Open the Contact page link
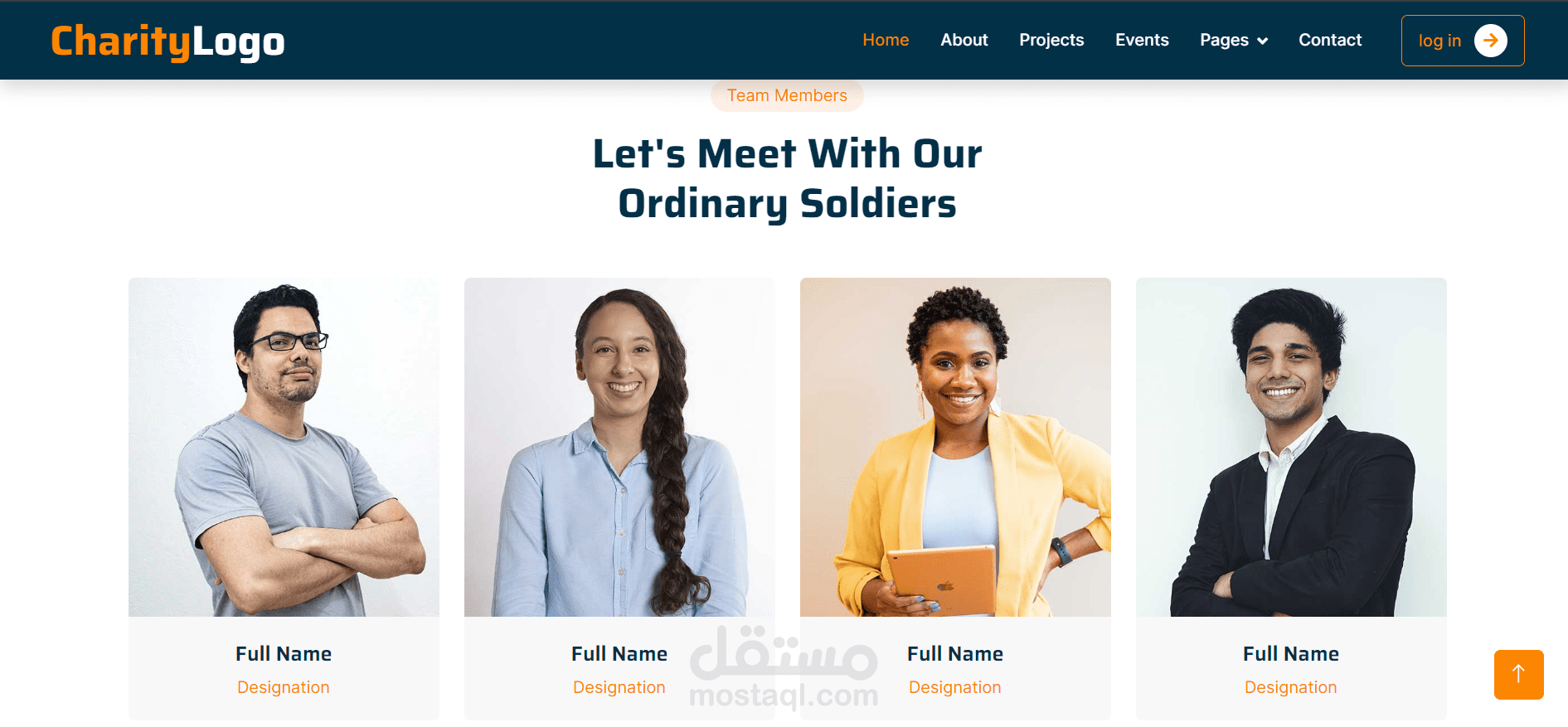Screen dimensions: 1568x727 (x=1330, y=40)
